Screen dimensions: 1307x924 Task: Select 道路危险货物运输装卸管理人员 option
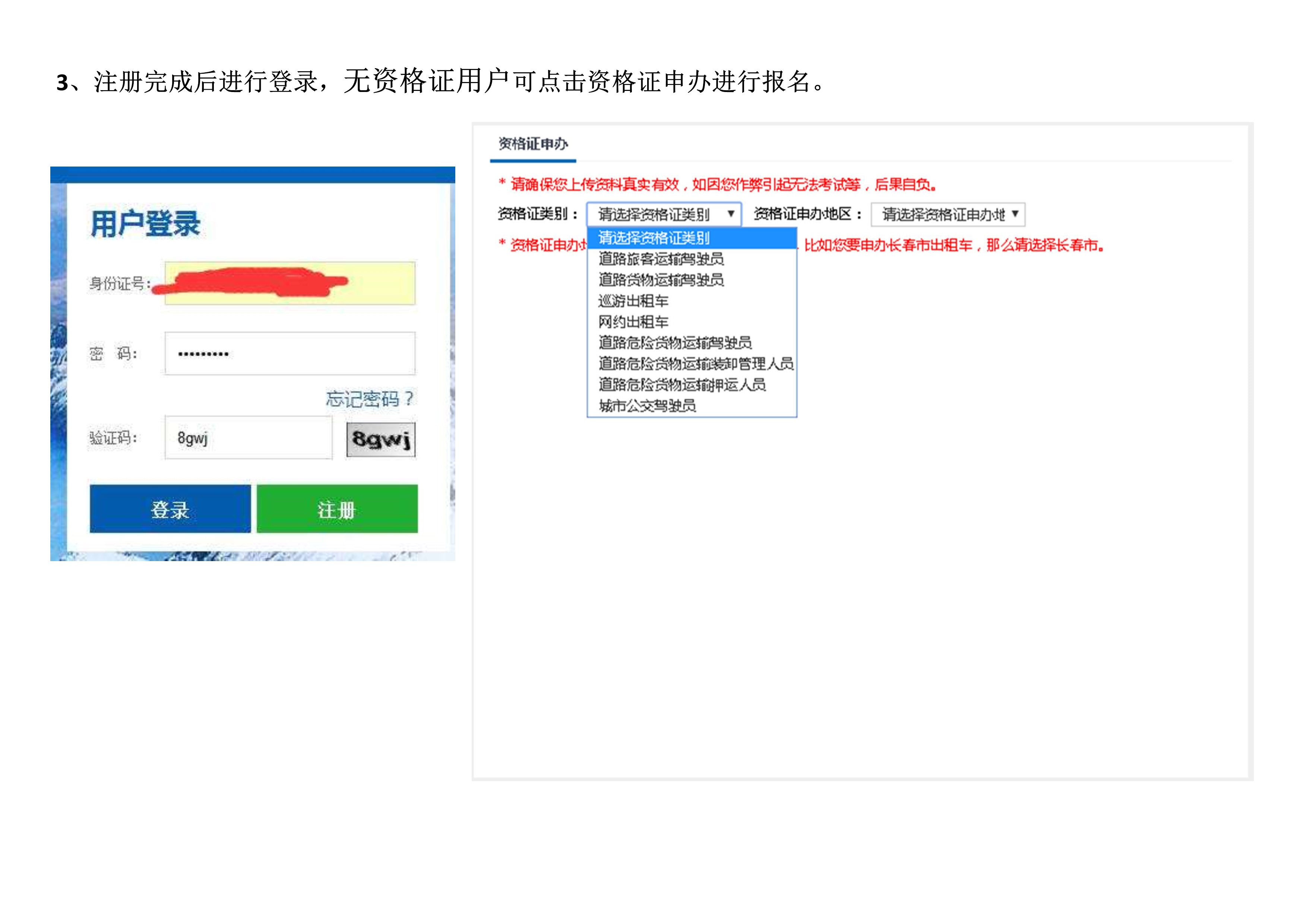tap(695, 364)
